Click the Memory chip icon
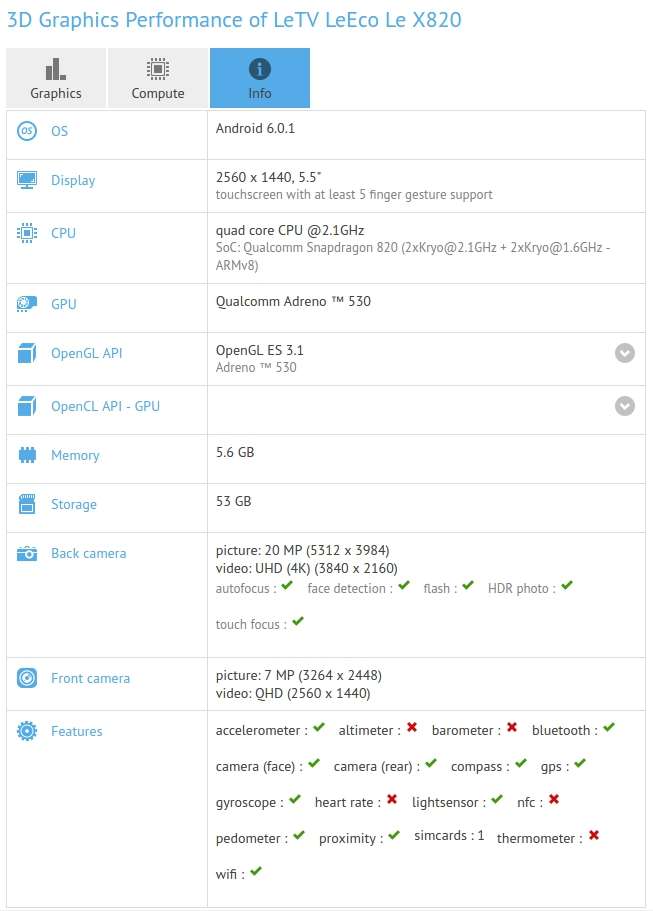The width and height of the screenshot is (653, 911). click(x=27, y=455)
